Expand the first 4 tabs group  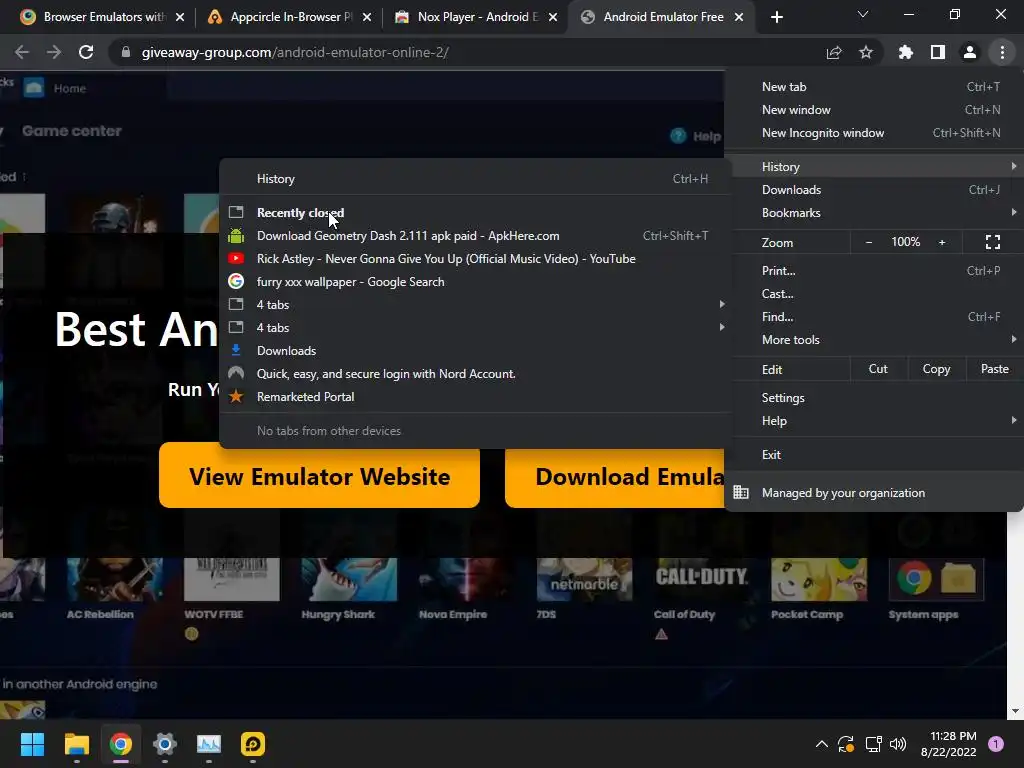pos(475,304)
